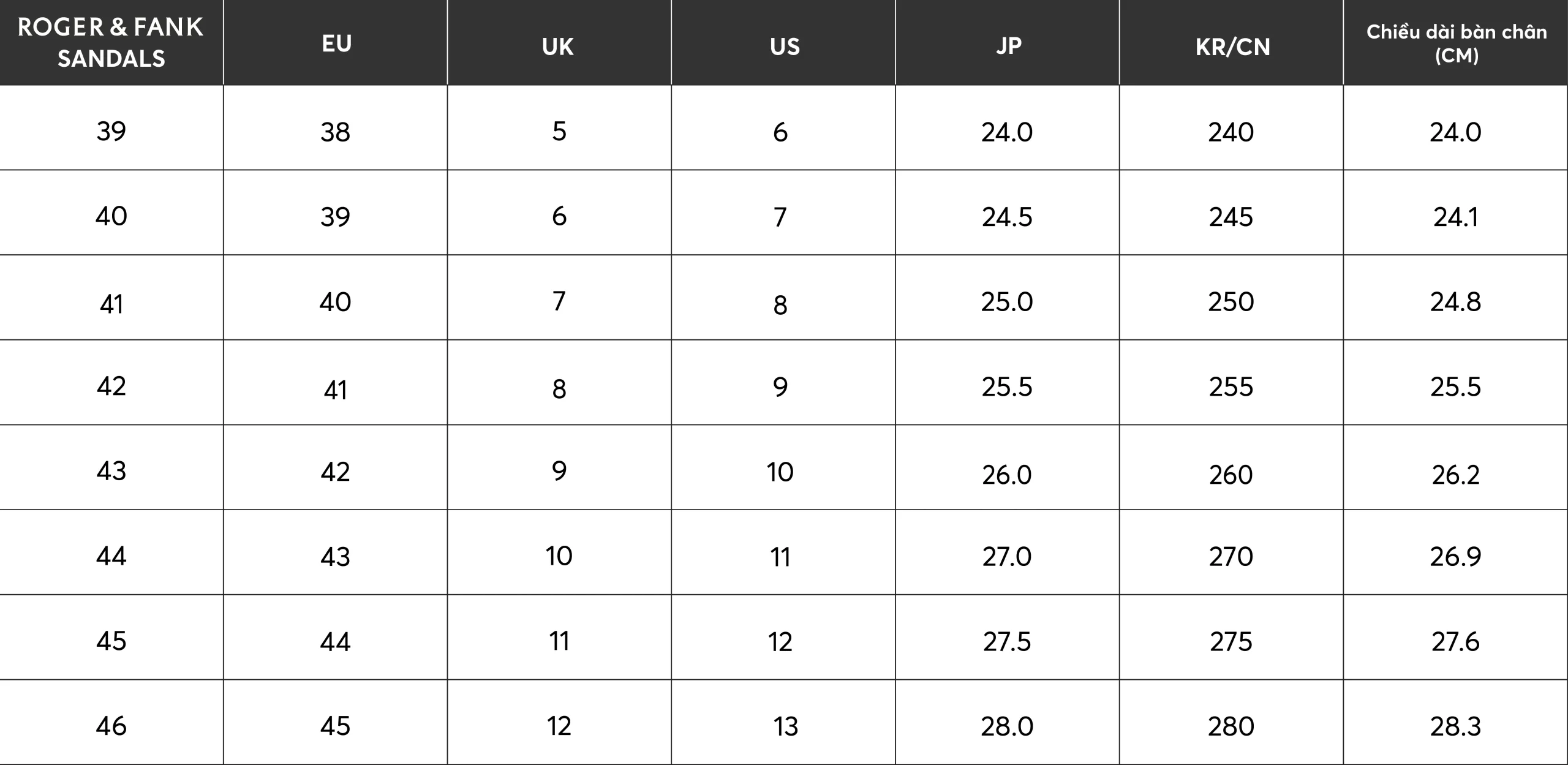Select the 27.6 foot length cell

click(1455, 641)
